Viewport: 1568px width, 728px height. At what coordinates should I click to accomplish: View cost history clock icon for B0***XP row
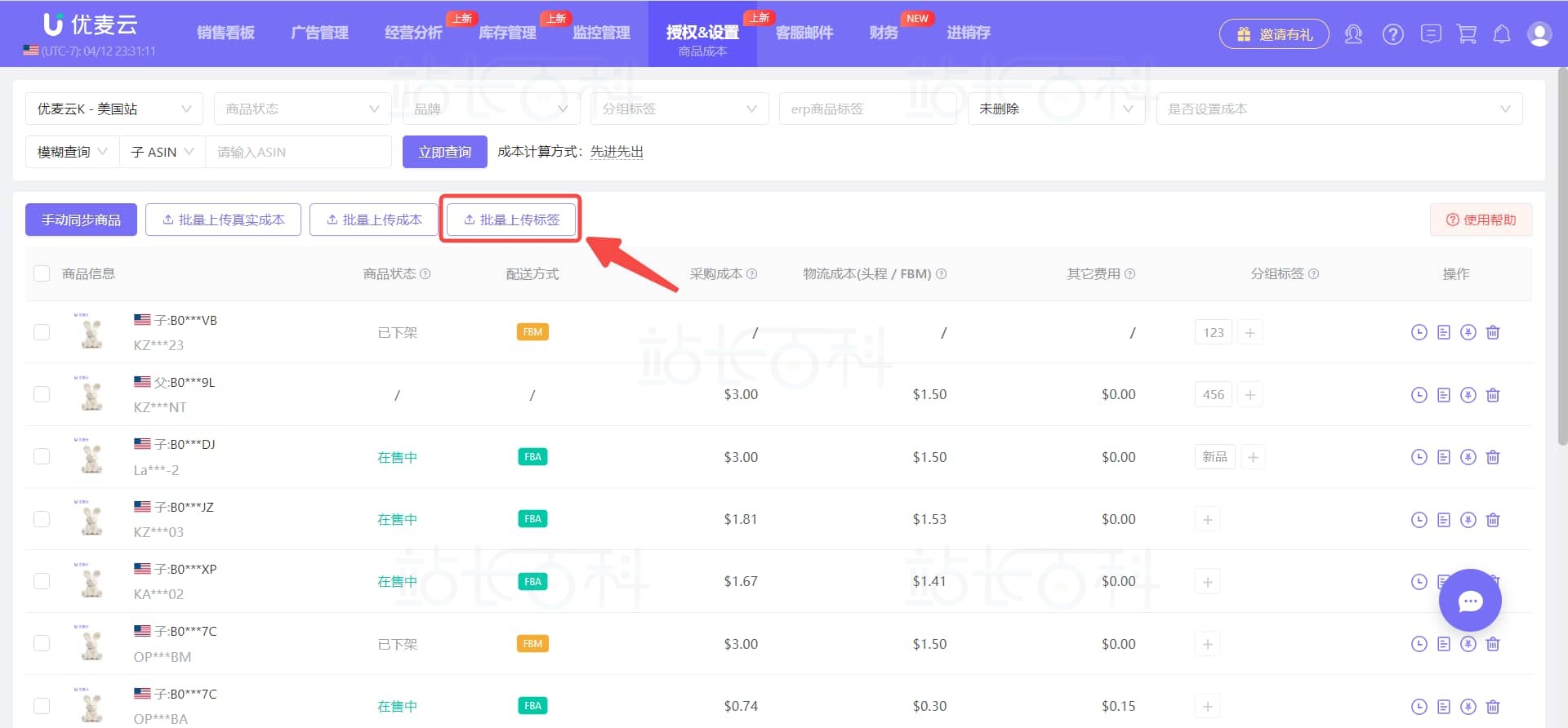click(x=1419, y=582)
